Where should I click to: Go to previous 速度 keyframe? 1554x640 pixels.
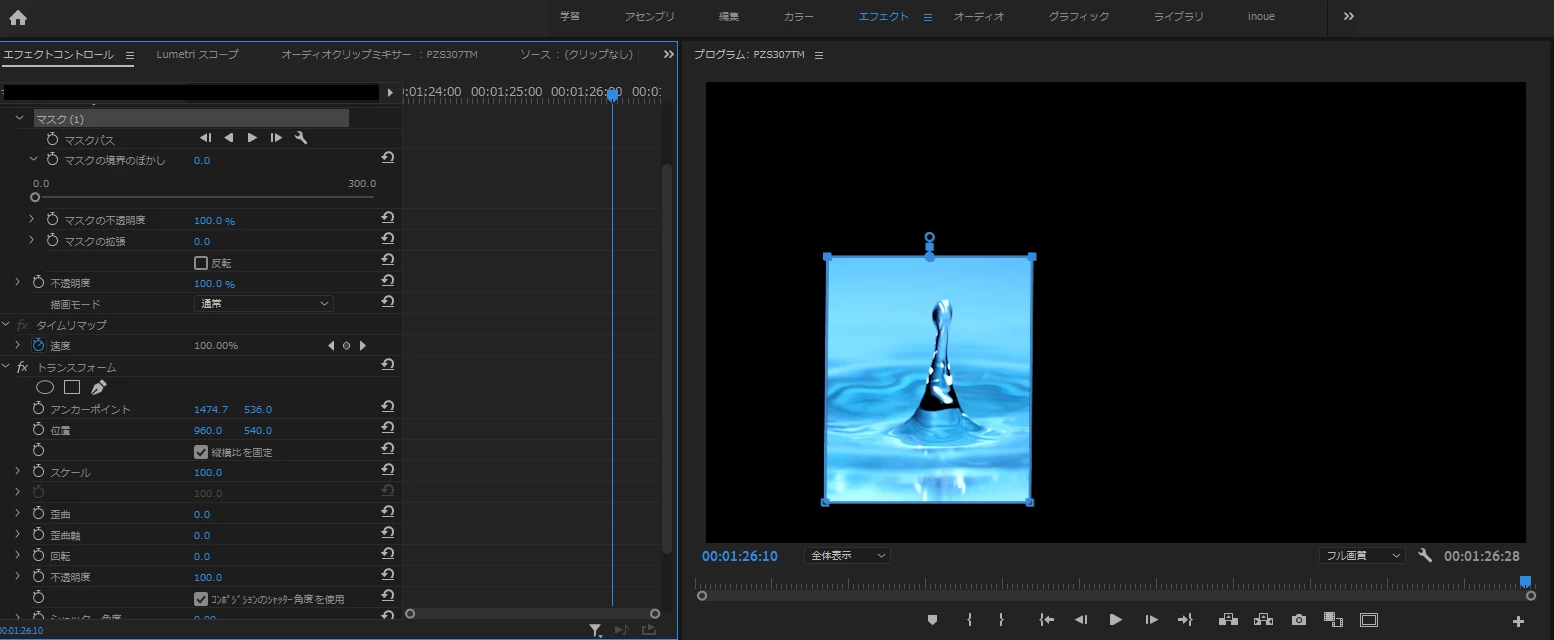[331, 345]
